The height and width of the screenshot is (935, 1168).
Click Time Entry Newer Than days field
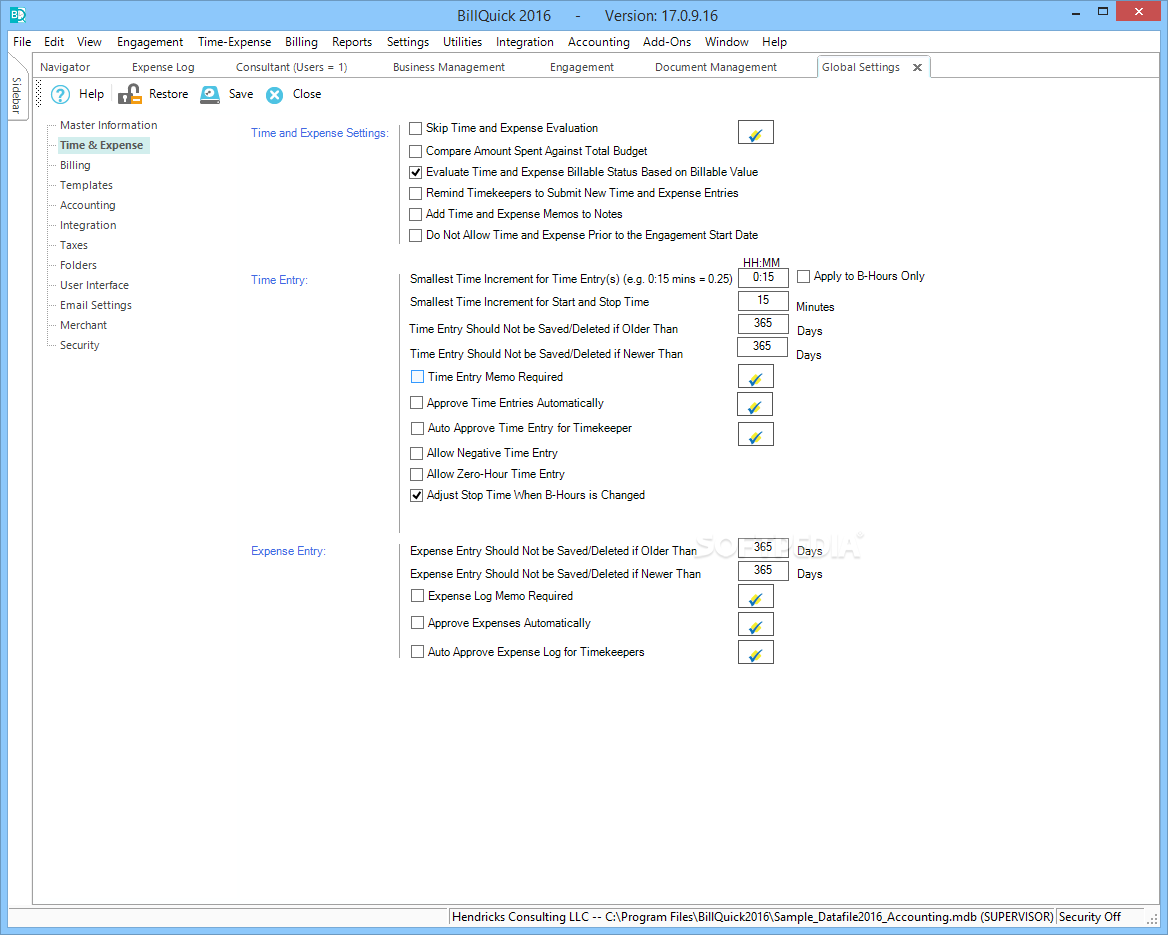point(762,347)
